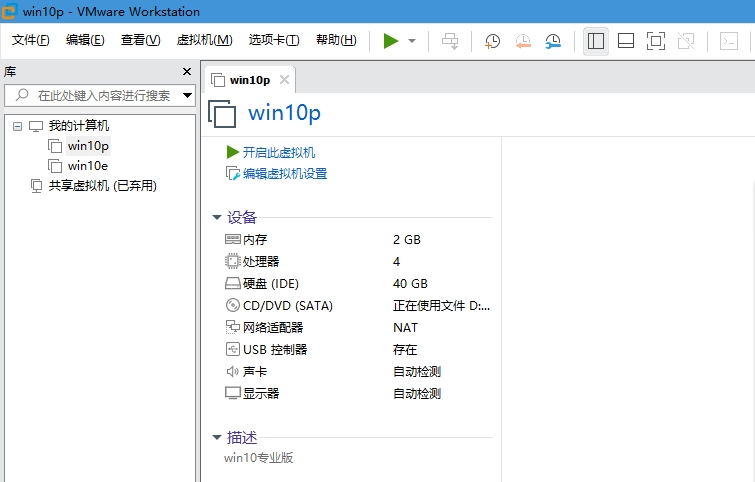Click the 40 GB disk value

[x=410, y=284]
